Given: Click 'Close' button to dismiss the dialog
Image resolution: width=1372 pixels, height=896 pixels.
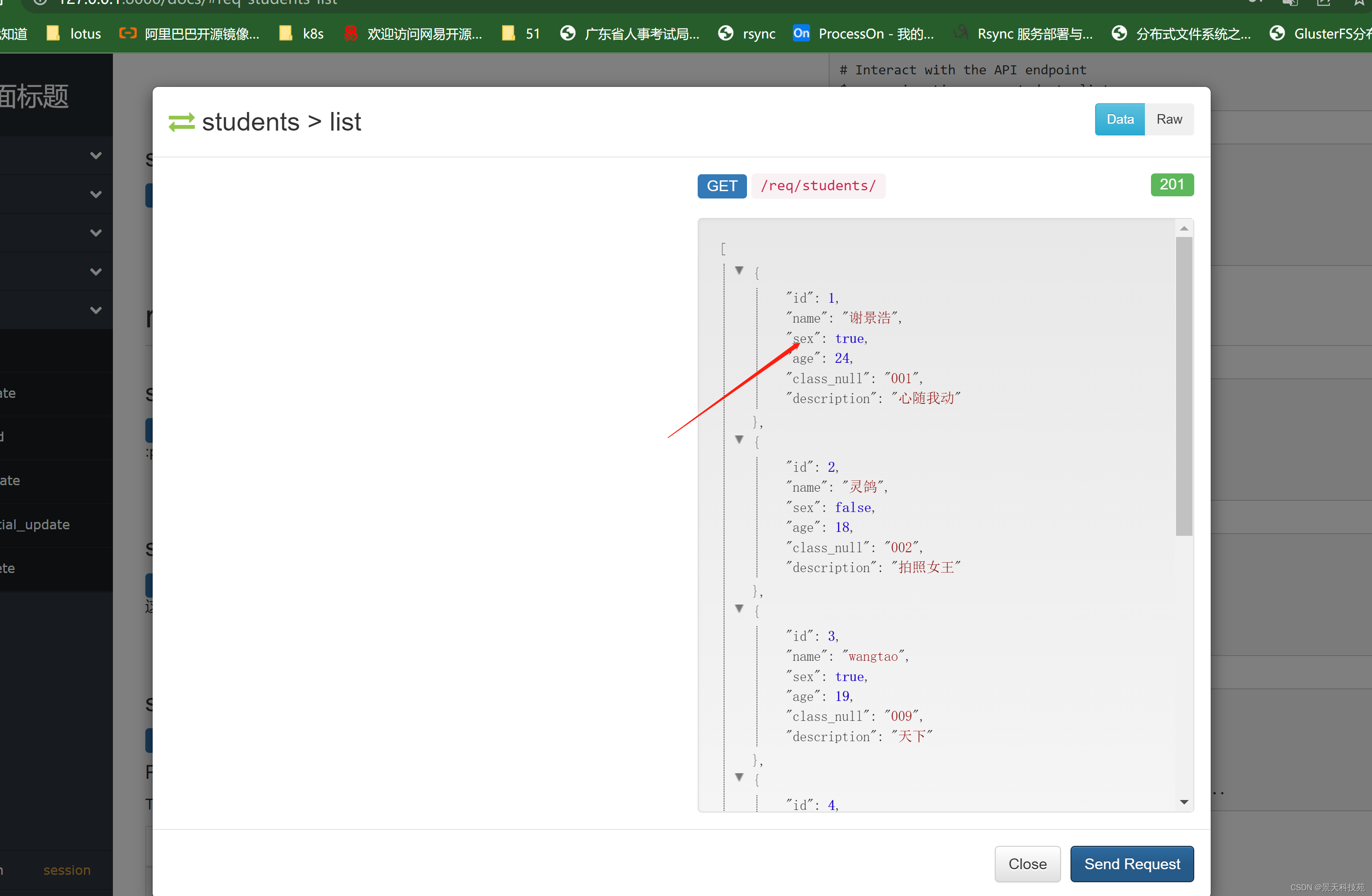Looking at the screenshot, I should pos(1026,864).
